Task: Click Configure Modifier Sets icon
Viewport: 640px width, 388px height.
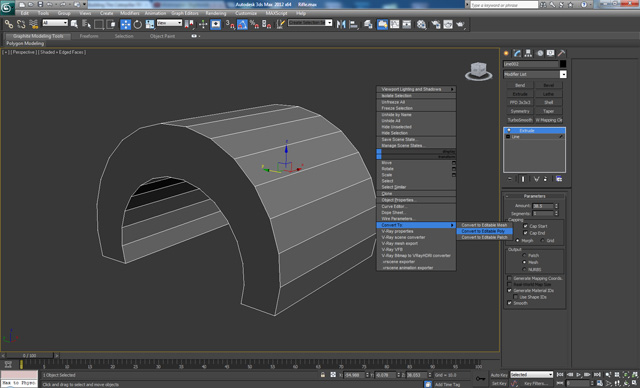Action: coord(559,179)
